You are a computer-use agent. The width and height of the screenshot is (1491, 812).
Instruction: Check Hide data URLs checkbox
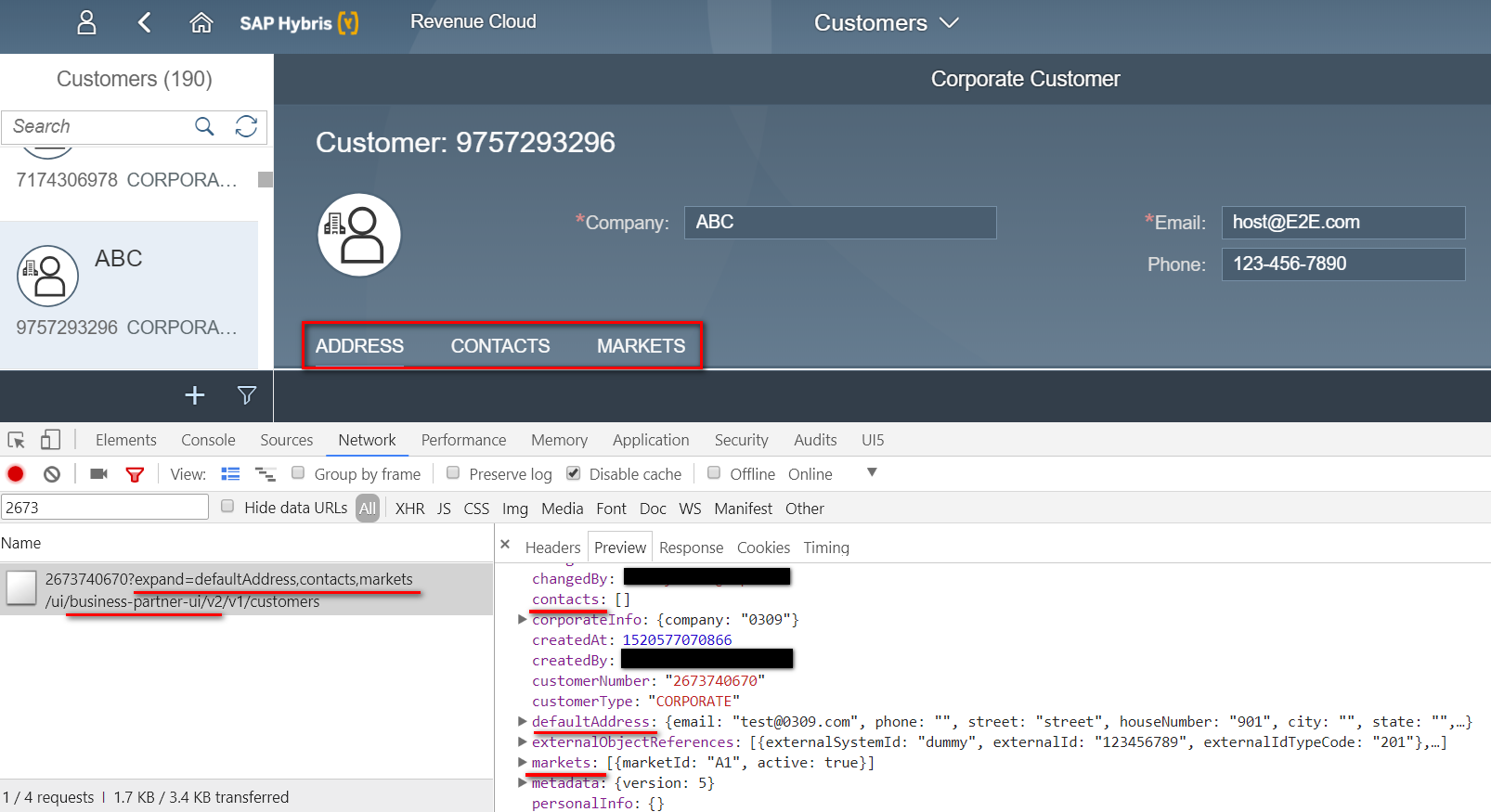coord(227,507)
